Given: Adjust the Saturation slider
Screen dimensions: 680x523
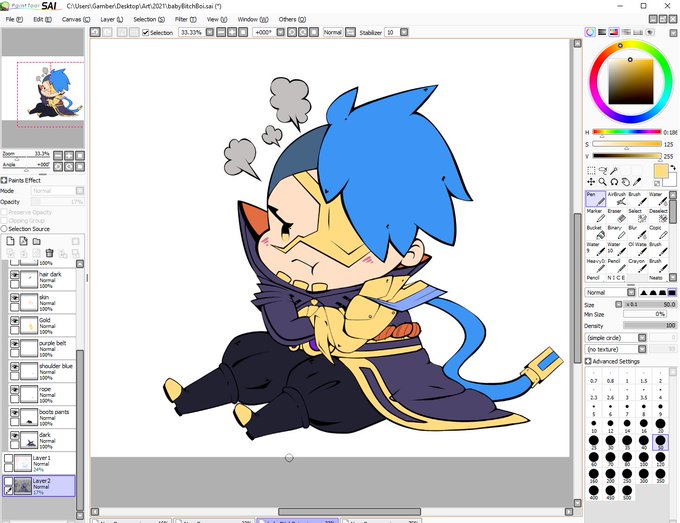Looking at the screenshot, I should [x=627, y=144].
